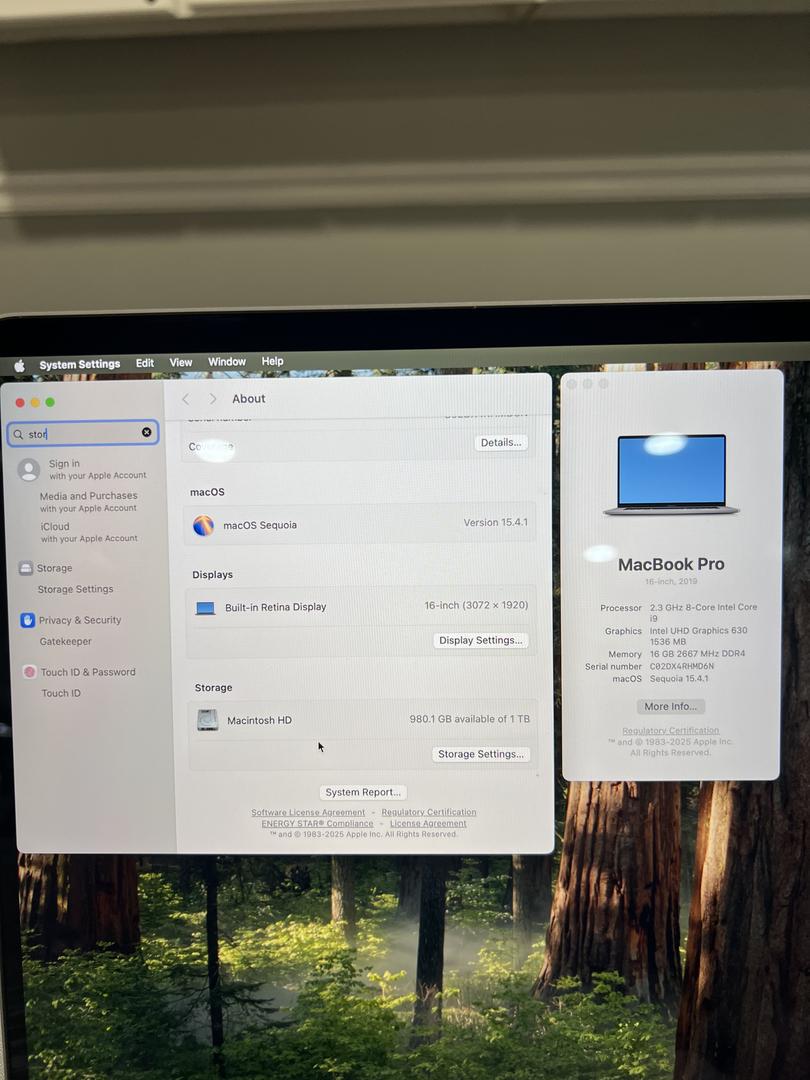Open the Window menu
Viewport: 810px width, 1080px height.
227,362
